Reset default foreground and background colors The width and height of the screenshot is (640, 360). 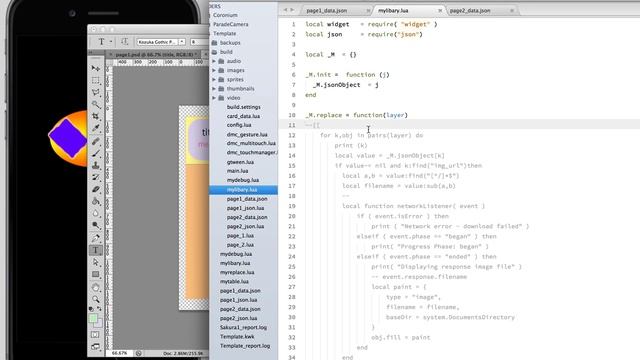tap(91, 309)
